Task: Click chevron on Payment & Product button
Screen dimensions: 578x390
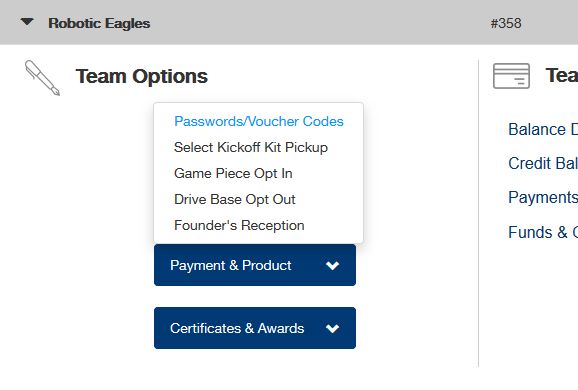Action: pos(332,265)
